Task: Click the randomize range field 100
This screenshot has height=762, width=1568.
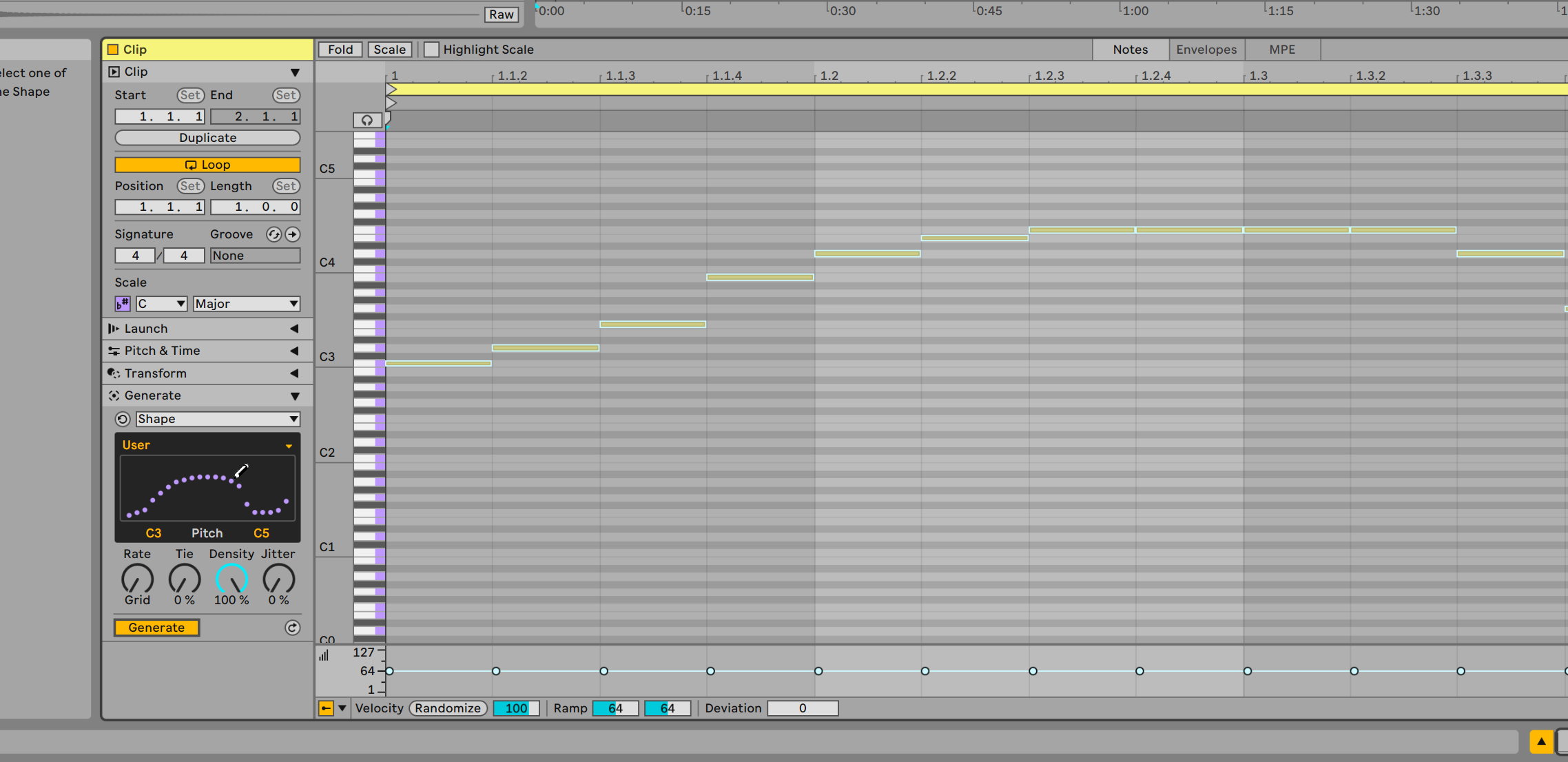Action: pyautogui.click(x=516, y=708)
